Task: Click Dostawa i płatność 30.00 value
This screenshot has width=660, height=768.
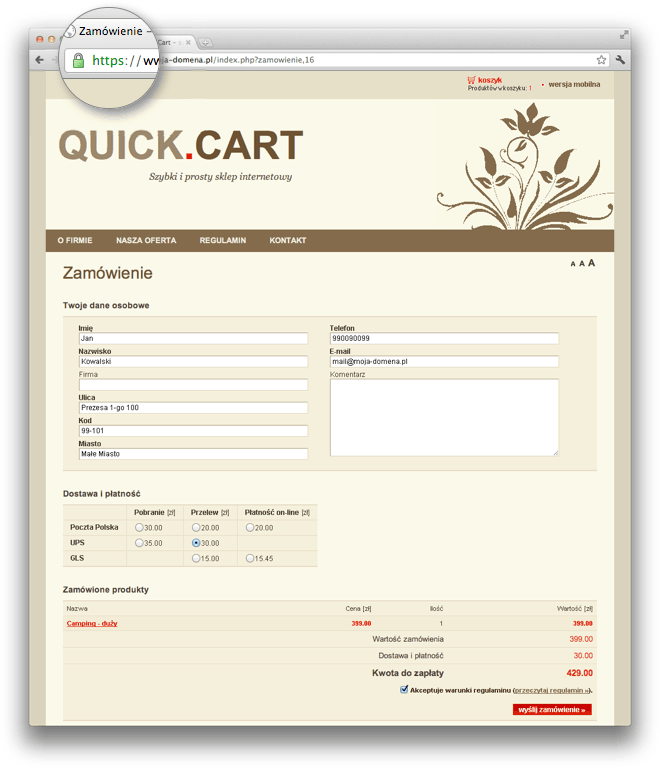Action: 583,655
